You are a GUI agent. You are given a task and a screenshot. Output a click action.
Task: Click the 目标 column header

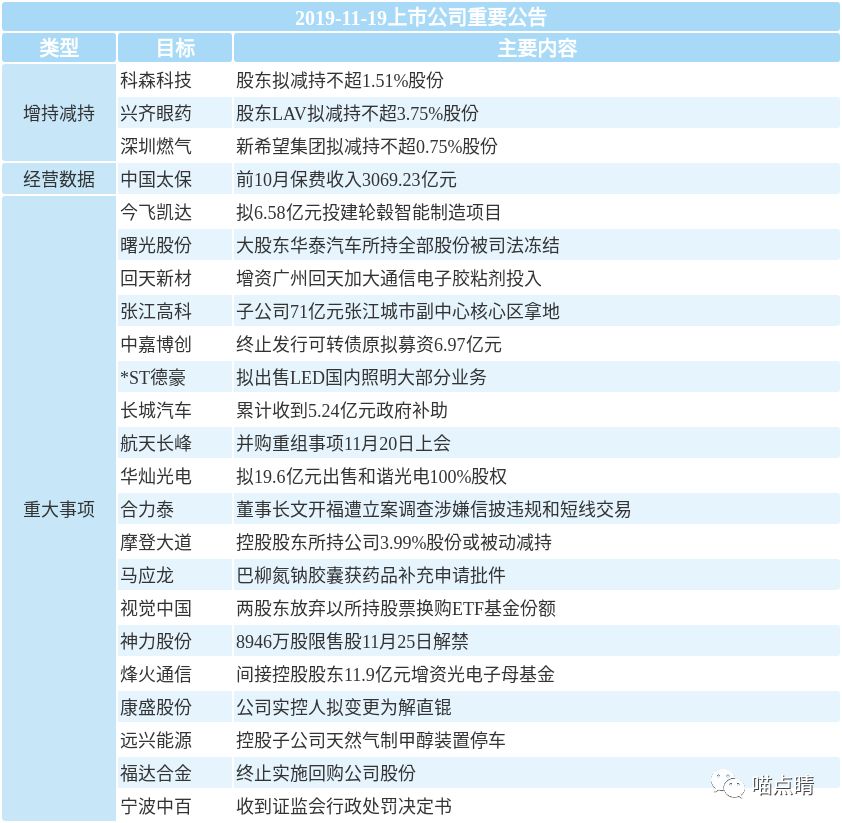point(175,48)
